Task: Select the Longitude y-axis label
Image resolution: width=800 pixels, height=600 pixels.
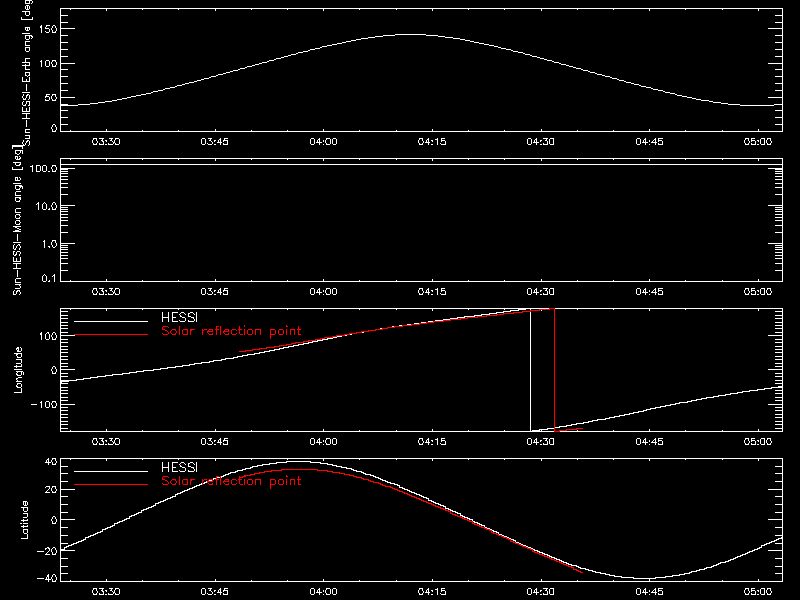Action: [x=18, y=370]
